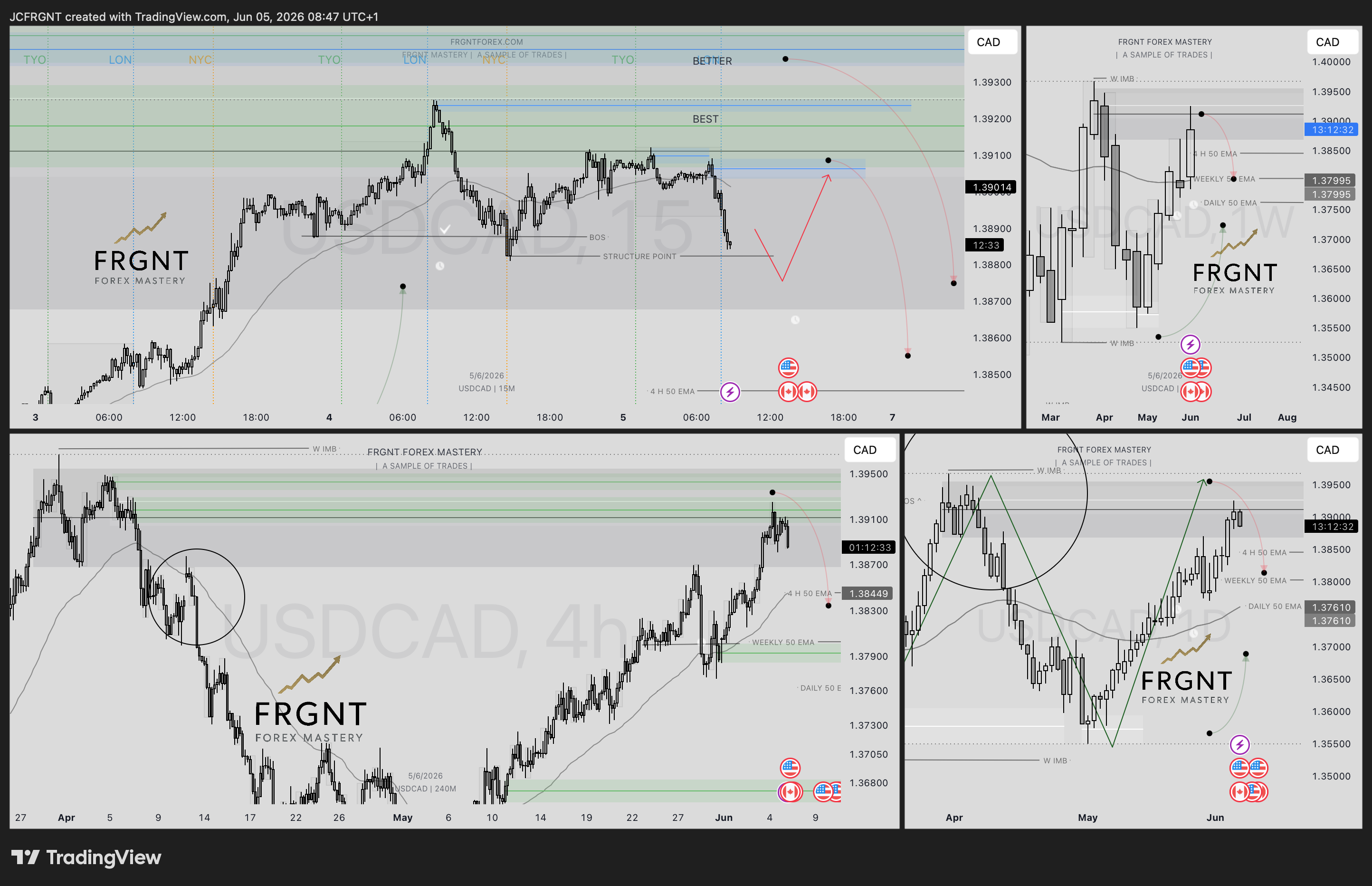Click the blue 13:12:32 countdown on weekly chart
Image resolution: width=1372 pixels, height=886 pixels.
point(1332,129)
